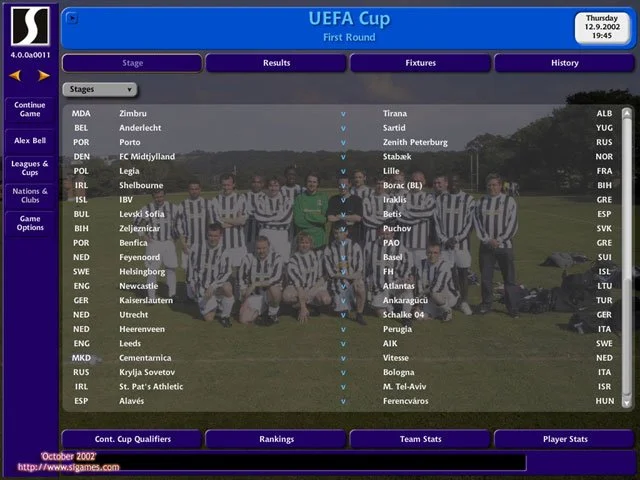Open the Nations & Clubs menu

(x=30, y=195)
